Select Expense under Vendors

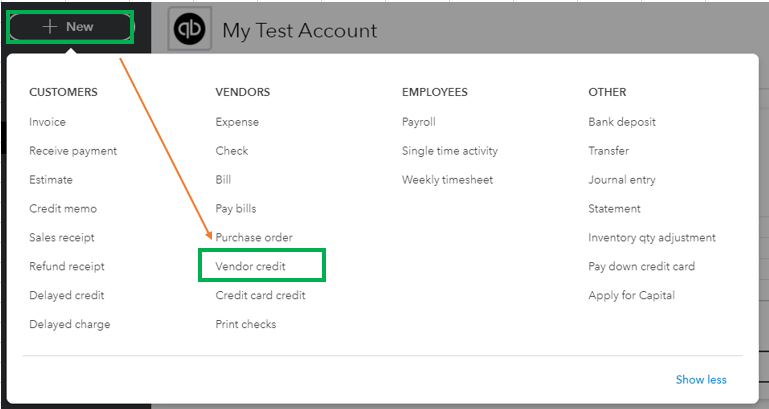coord(237,122)
